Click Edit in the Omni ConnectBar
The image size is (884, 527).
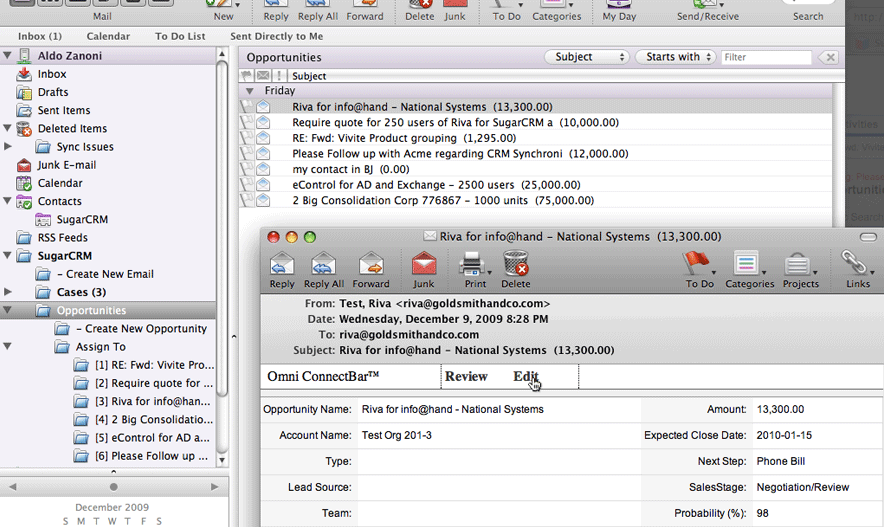point(526,377)
